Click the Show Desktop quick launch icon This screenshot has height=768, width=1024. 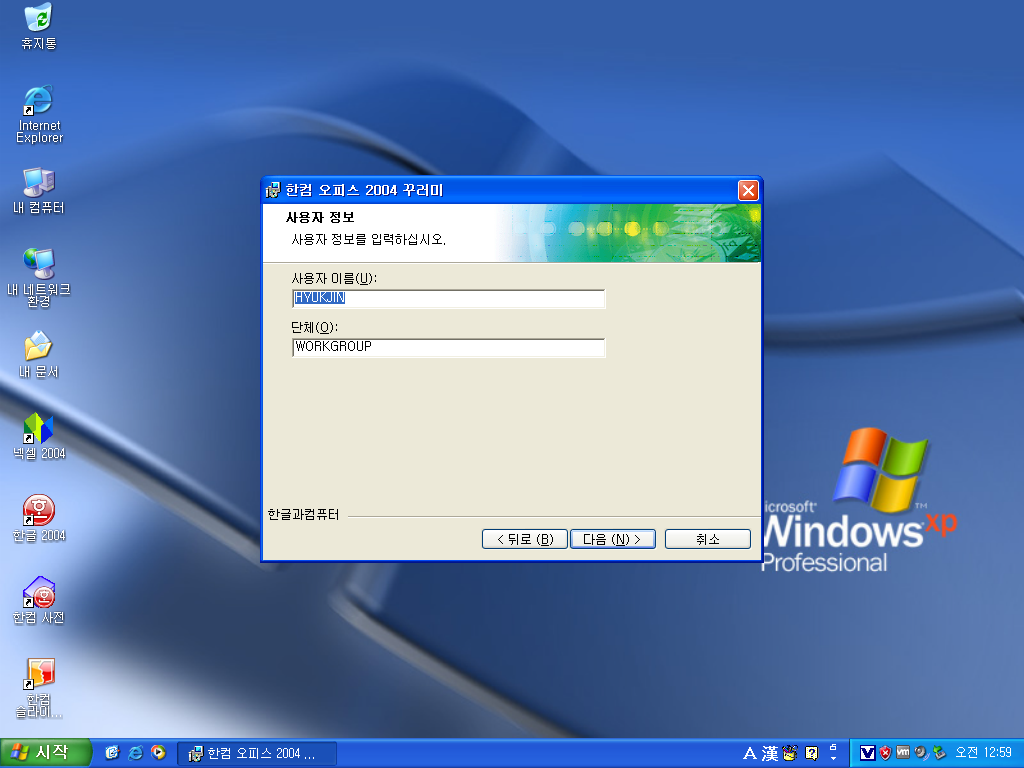(112, 753)
